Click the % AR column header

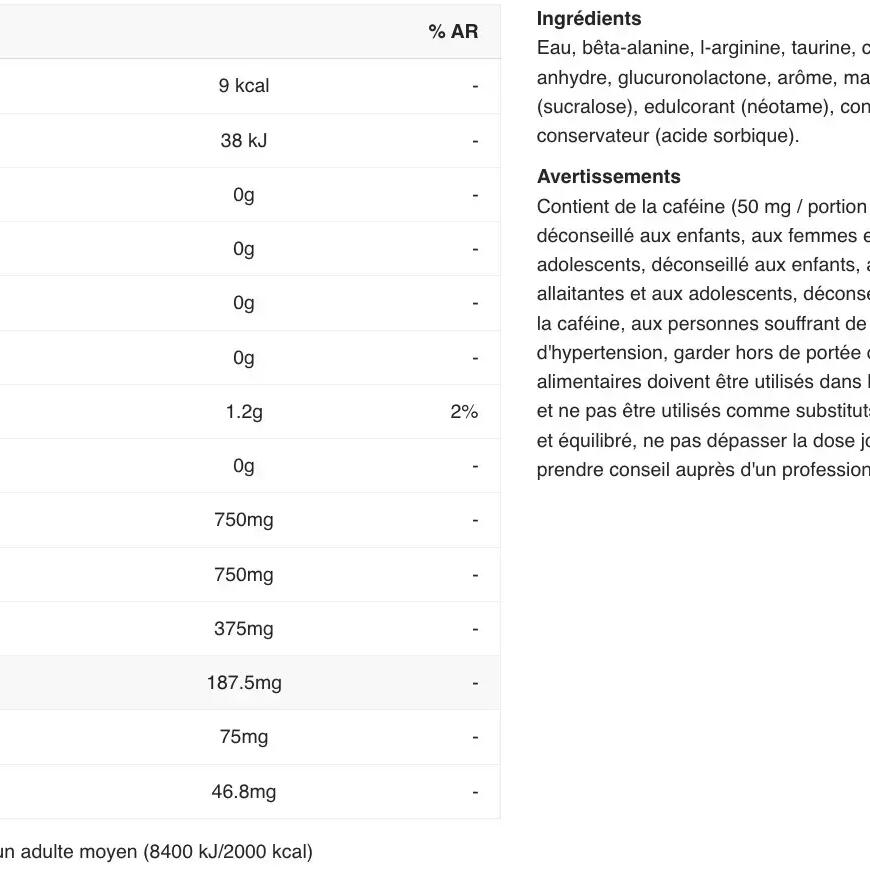(453, 32)
